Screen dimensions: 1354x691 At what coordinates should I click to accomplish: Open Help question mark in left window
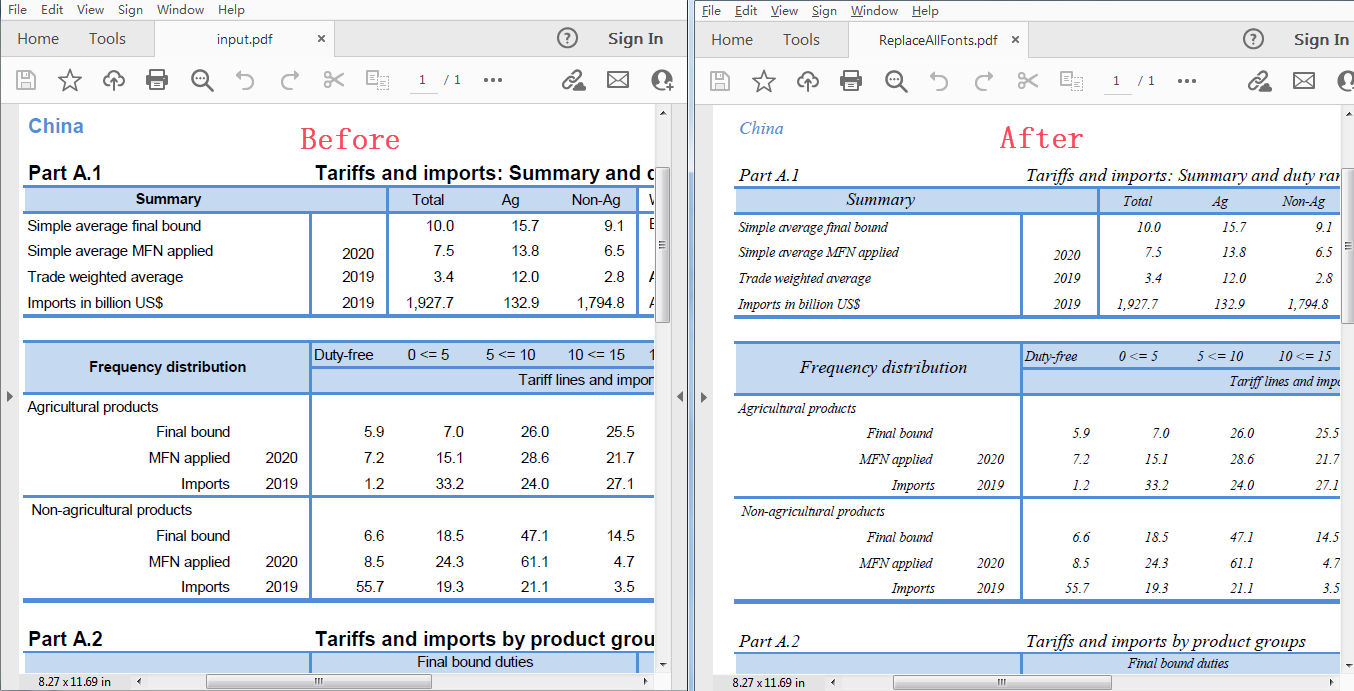(x=567, y=39)
